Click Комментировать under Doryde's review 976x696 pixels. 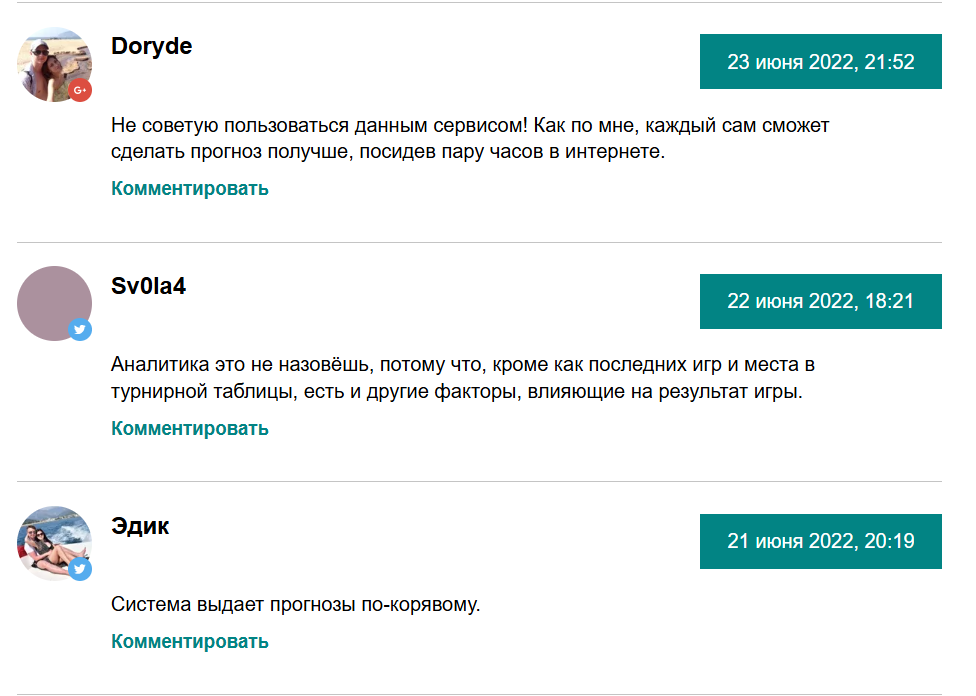(190, 188)
